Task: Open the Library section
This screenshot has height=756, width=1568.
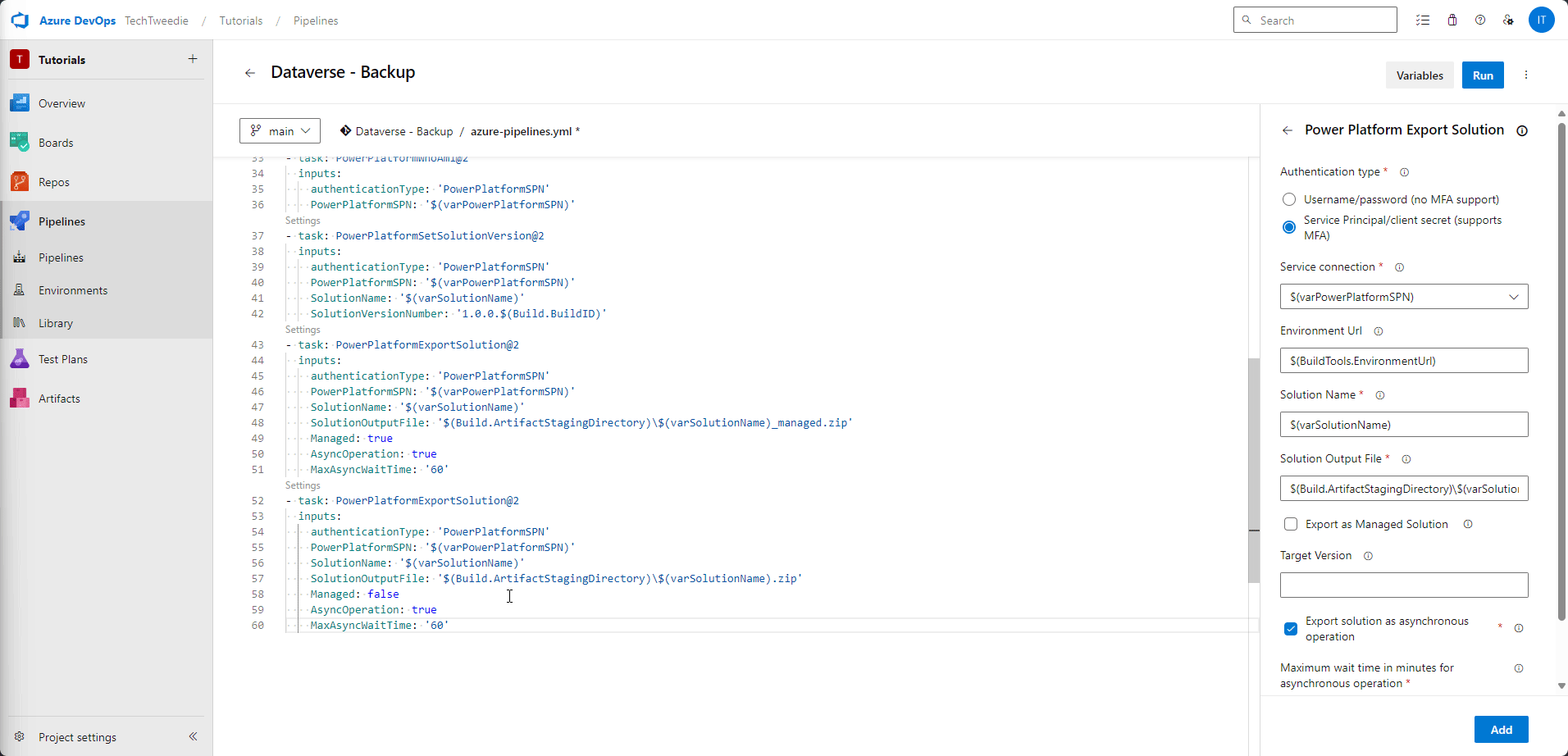Action: (x=56, y=322)
